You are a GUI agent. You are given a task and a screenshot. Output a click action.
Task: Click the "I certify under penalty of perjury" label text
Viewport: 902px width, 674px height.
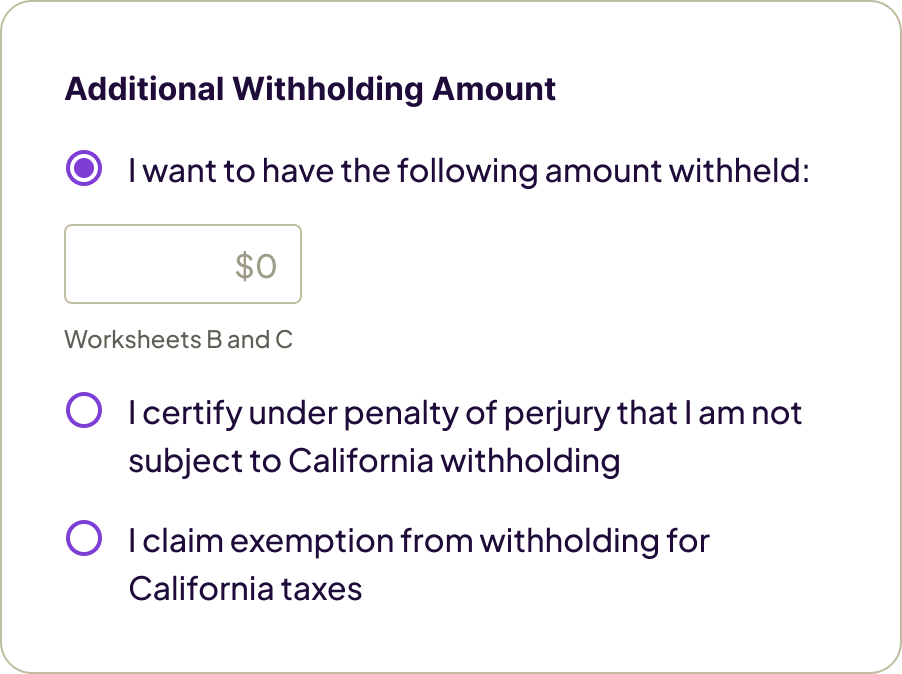pyautogui.click(x=465, y=412)
